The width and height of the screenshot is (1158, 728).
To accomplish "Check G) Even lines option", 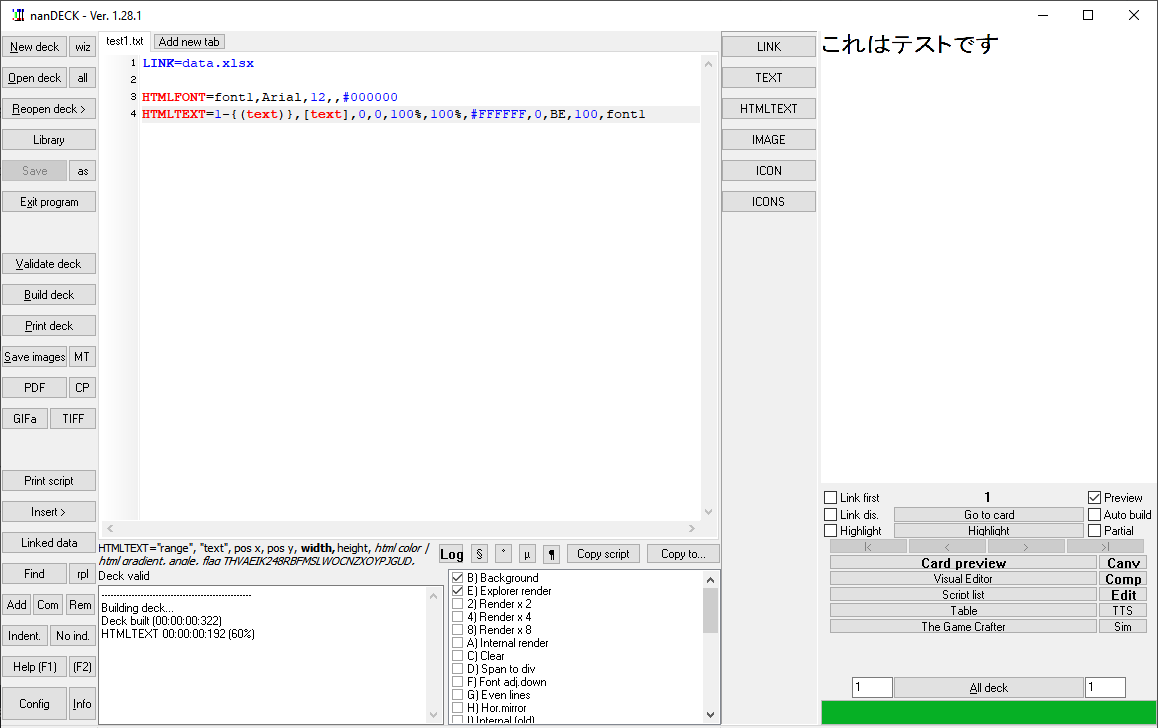I will point(458,695).
